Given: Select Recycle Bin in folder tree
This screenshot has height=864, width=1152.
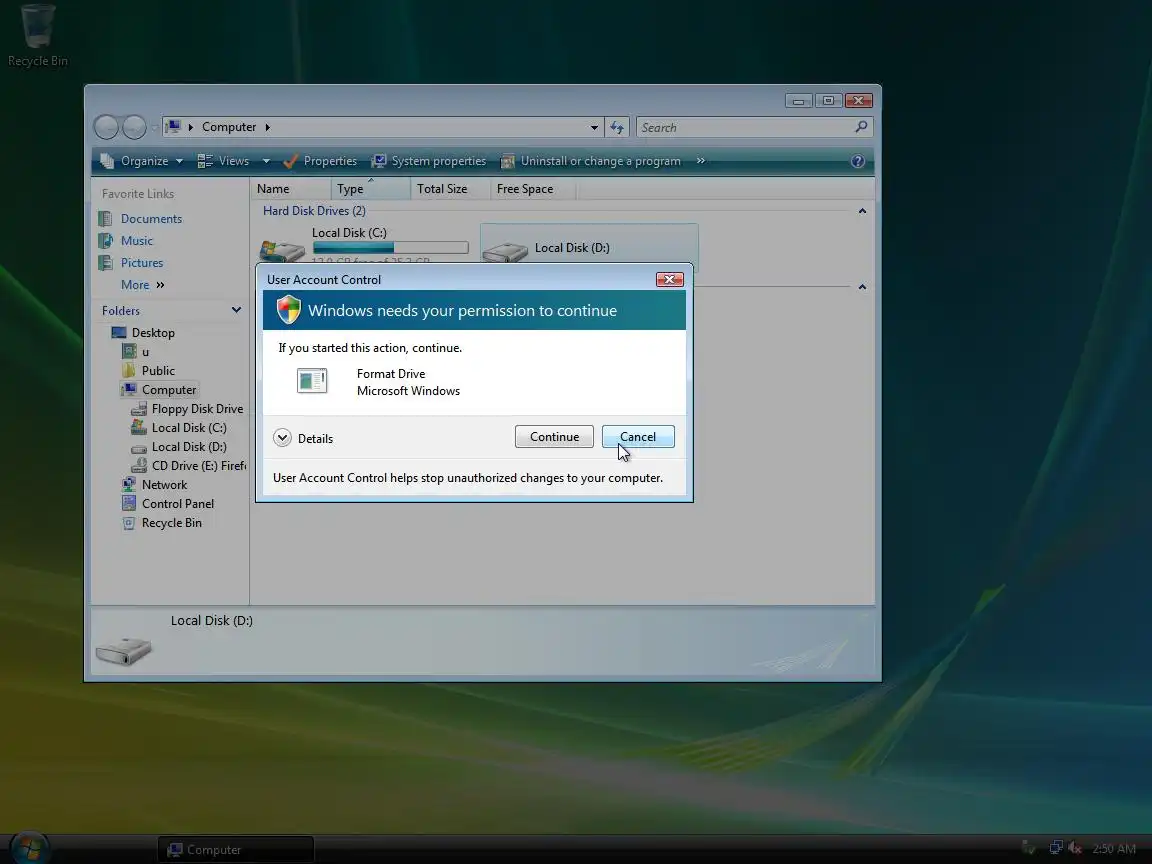Looking at the screenshot, I should click(171, 524).
